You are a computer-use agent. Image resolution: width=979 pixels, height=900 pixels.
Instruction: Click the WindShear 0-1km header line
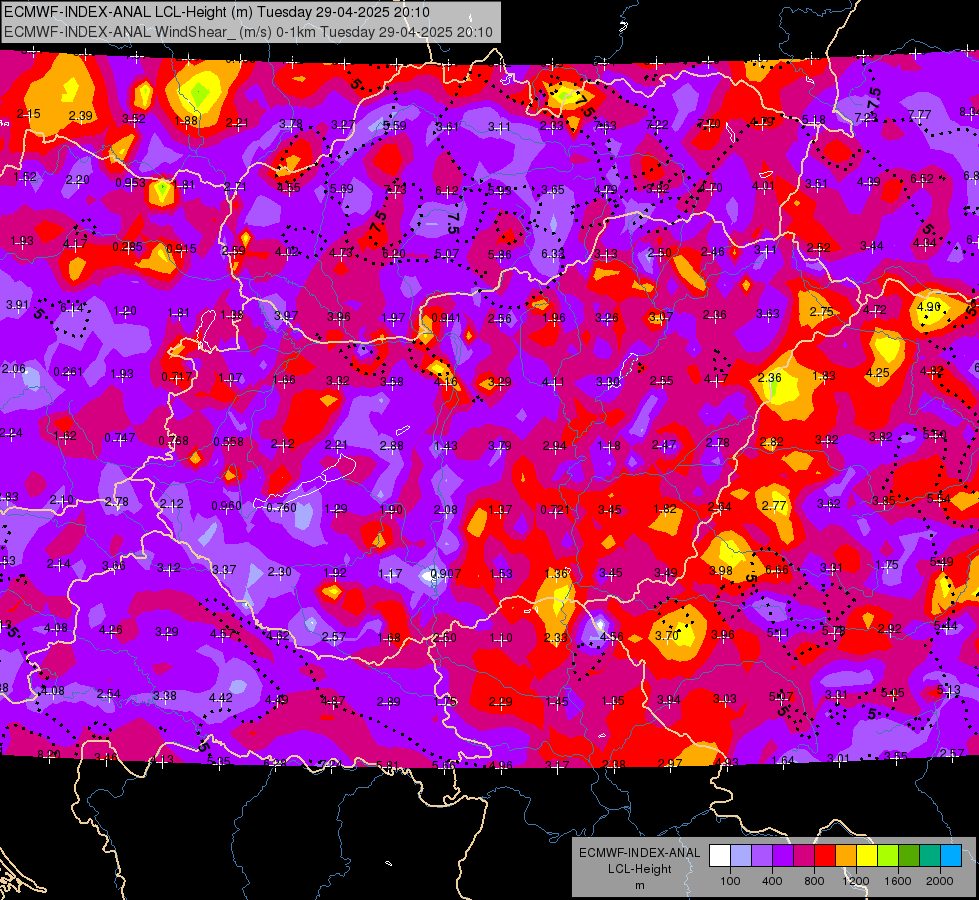pos(248,31)
